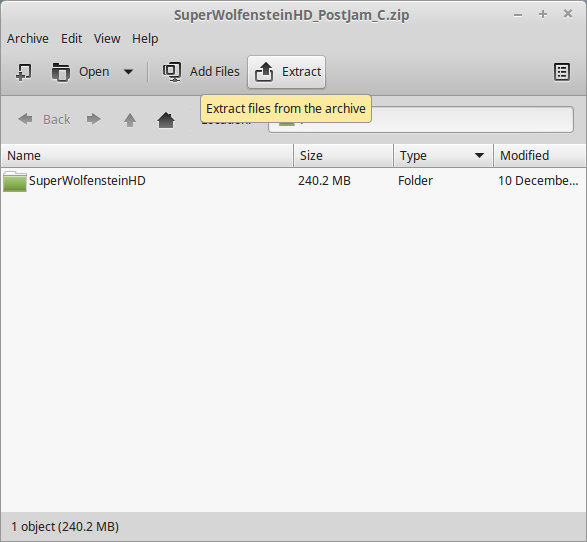Sort by the Type column header
Image resolution: width=587 pixels, height=542 pixels.
[x=443, y=155]
